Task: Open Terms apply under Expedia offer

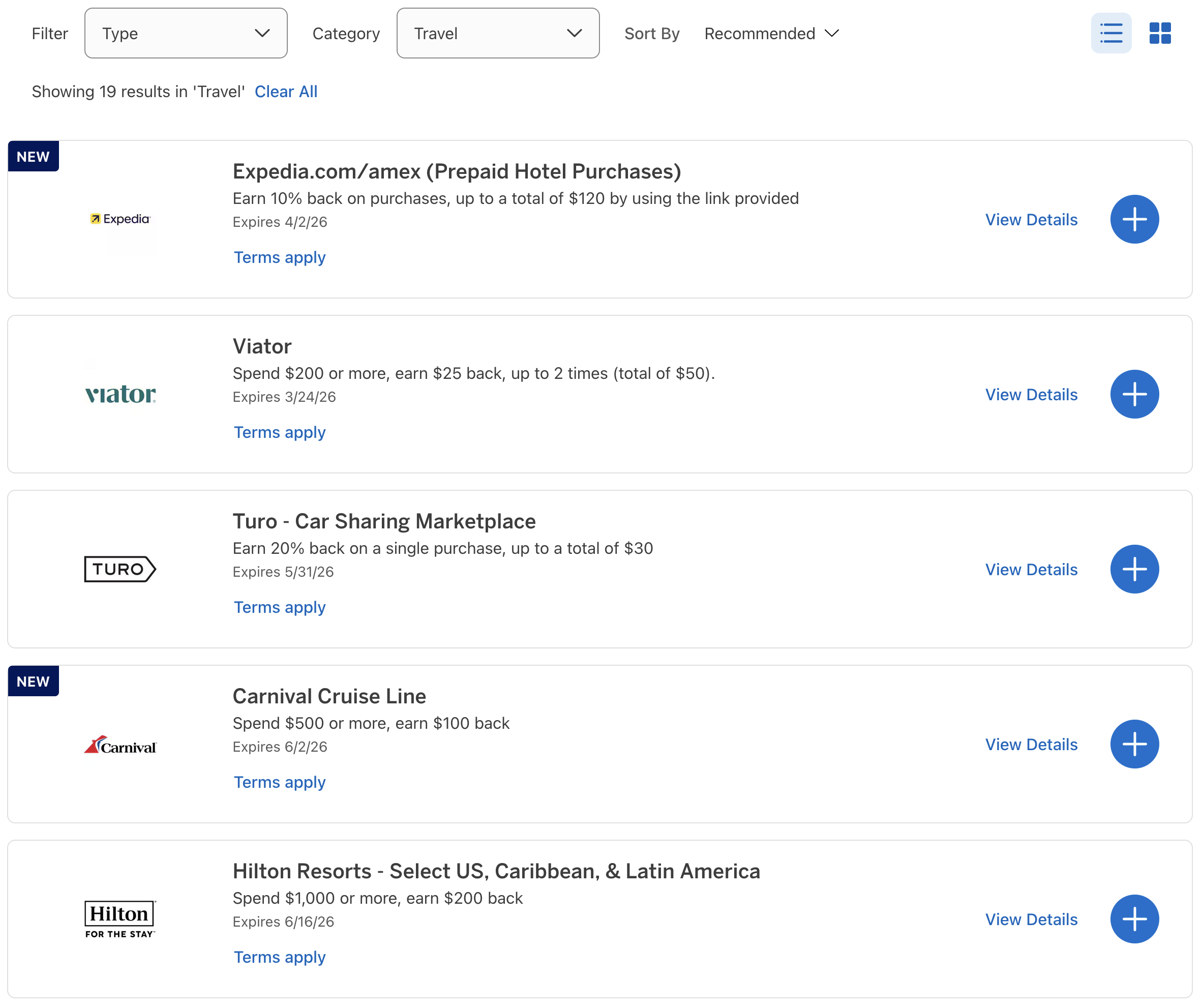Action: coord(279,257)
